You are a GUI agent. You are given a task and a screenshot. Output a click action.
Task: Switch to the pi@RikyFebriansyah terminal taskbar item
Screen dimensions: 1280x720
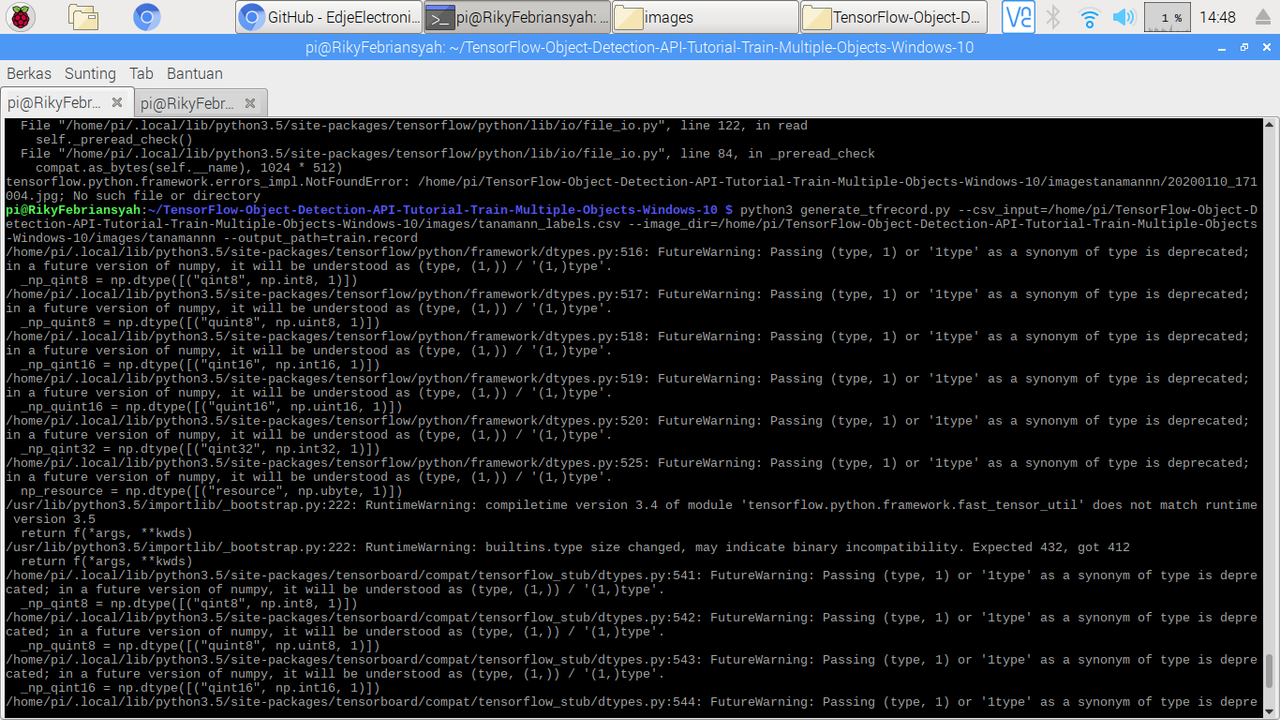pos(517,17)
